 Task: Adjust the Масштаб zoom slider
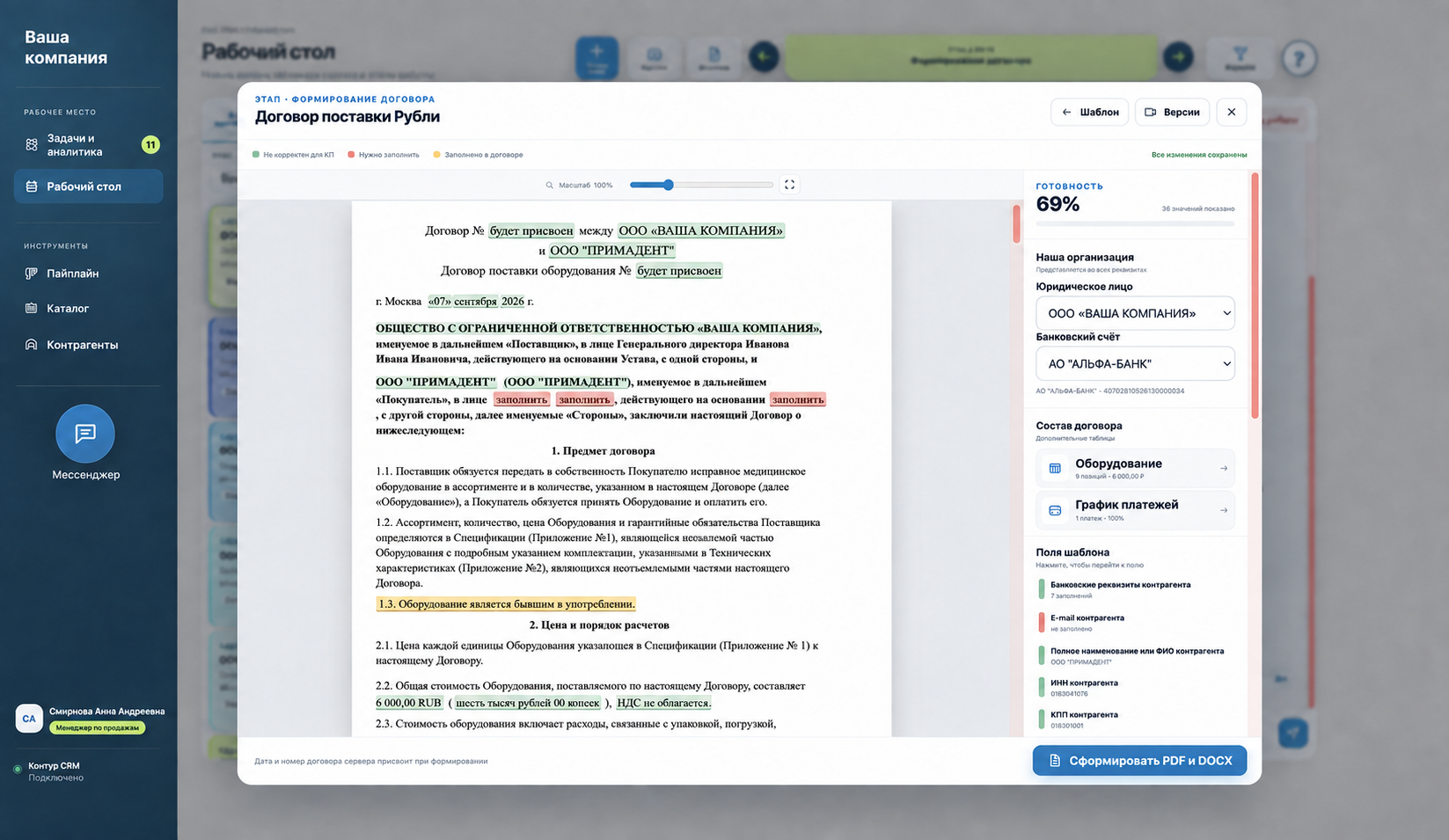(701, 186)
